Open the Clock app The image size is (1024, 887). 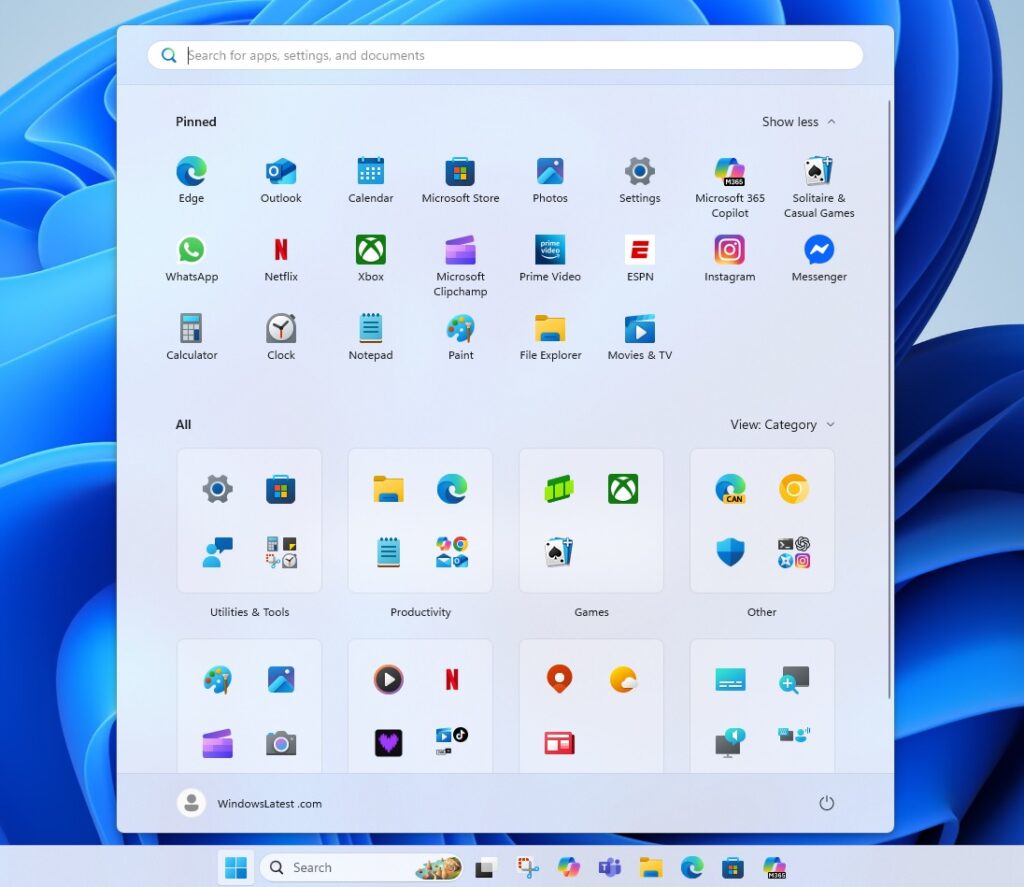pyautogui.click(x=280, y=330)
